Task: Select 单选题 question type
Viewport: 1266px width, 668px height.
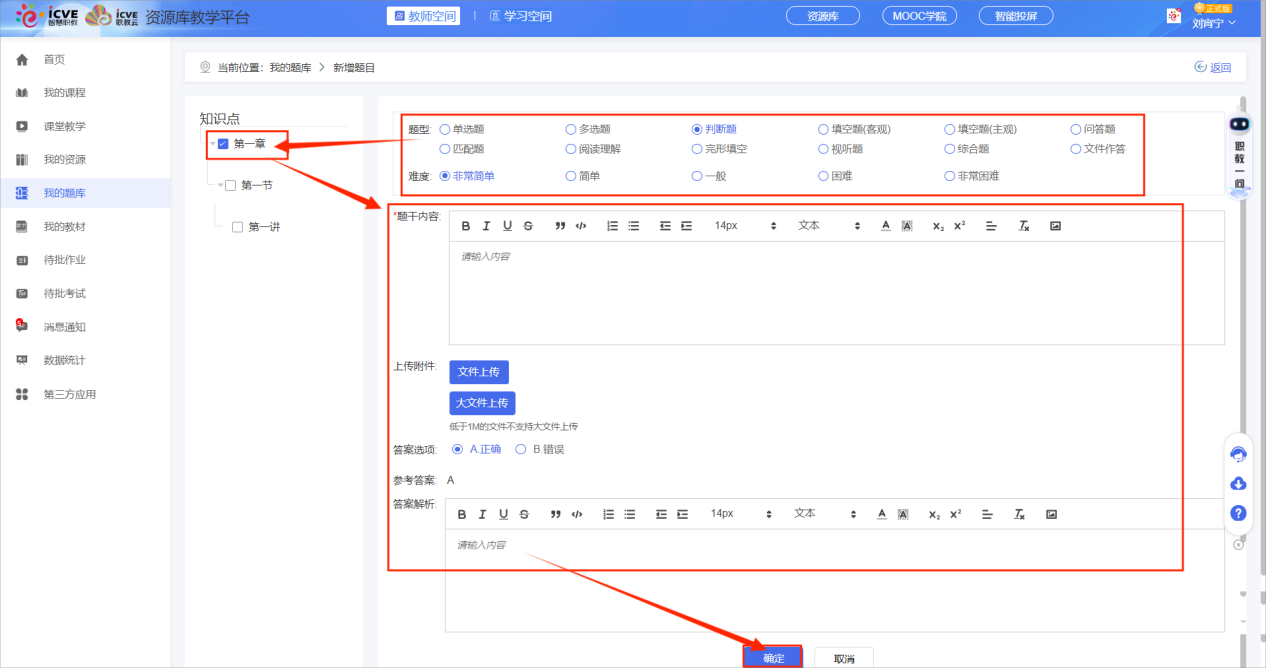Action: pos(445,129)
